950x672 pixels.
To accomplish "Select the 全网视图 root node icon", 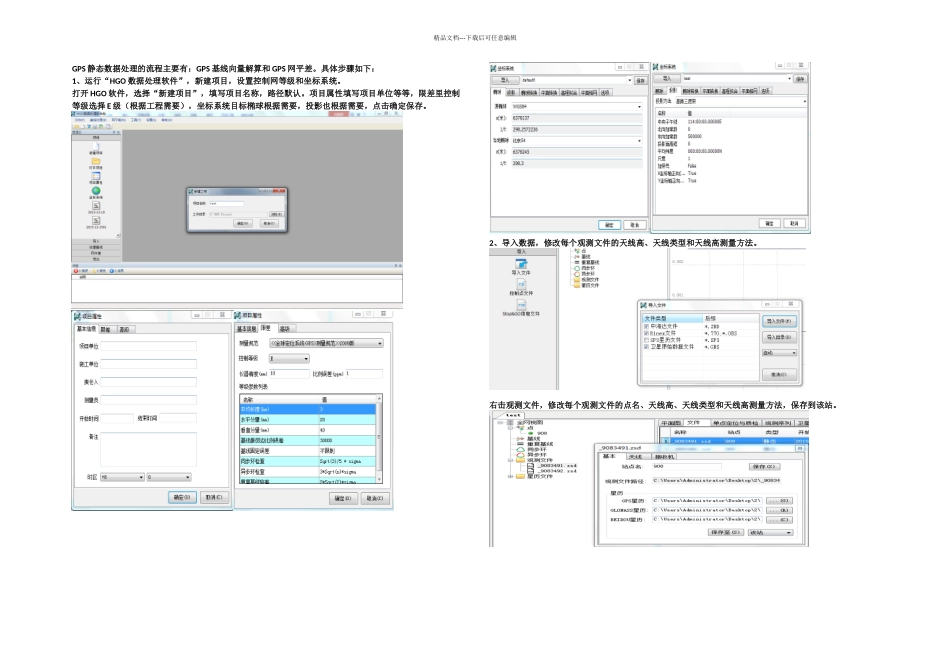I will (x=510, y=422).
